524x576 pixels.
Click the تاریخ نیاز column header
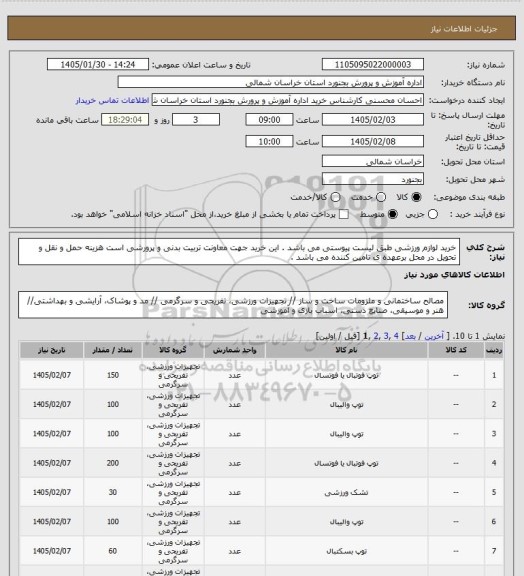point(51,350)
